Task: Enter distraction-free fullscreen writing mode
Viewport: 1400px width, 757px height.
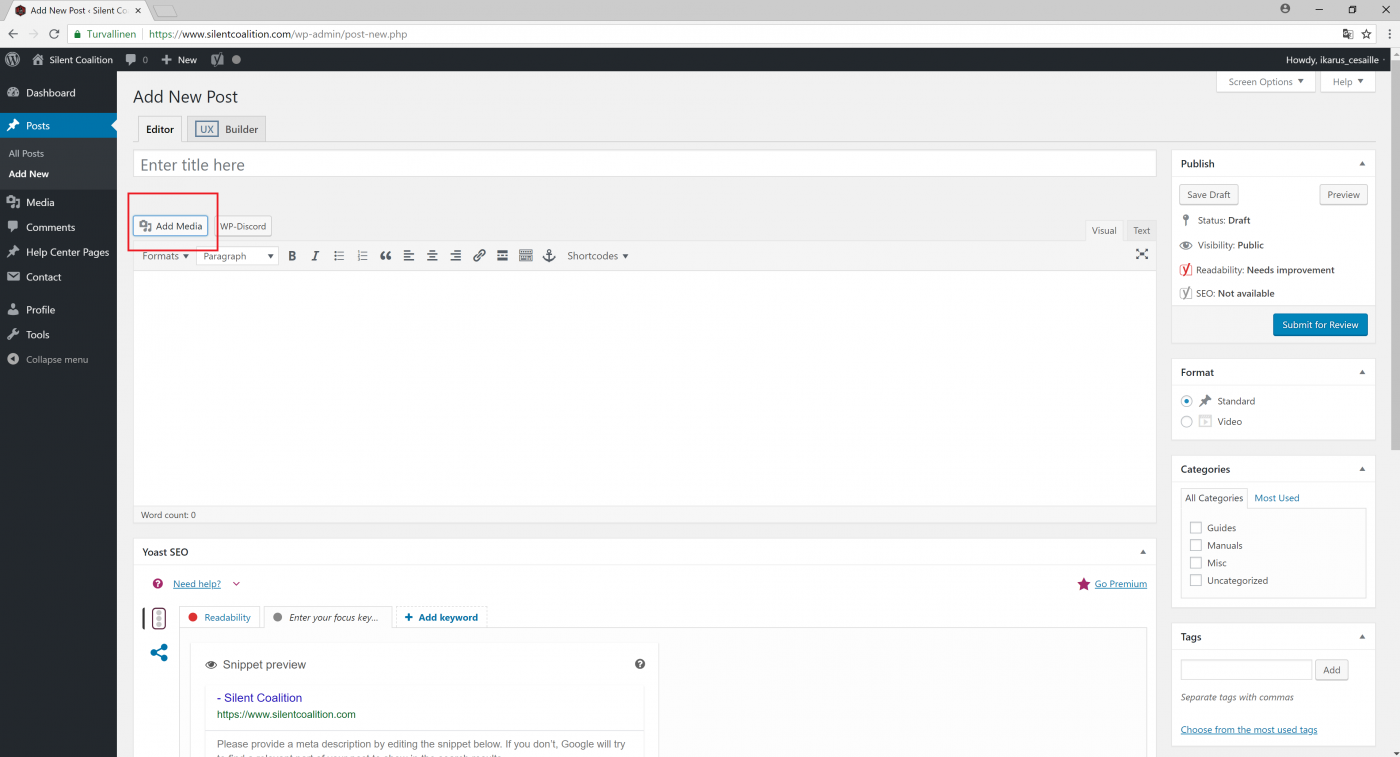Action: (1142, 254)
